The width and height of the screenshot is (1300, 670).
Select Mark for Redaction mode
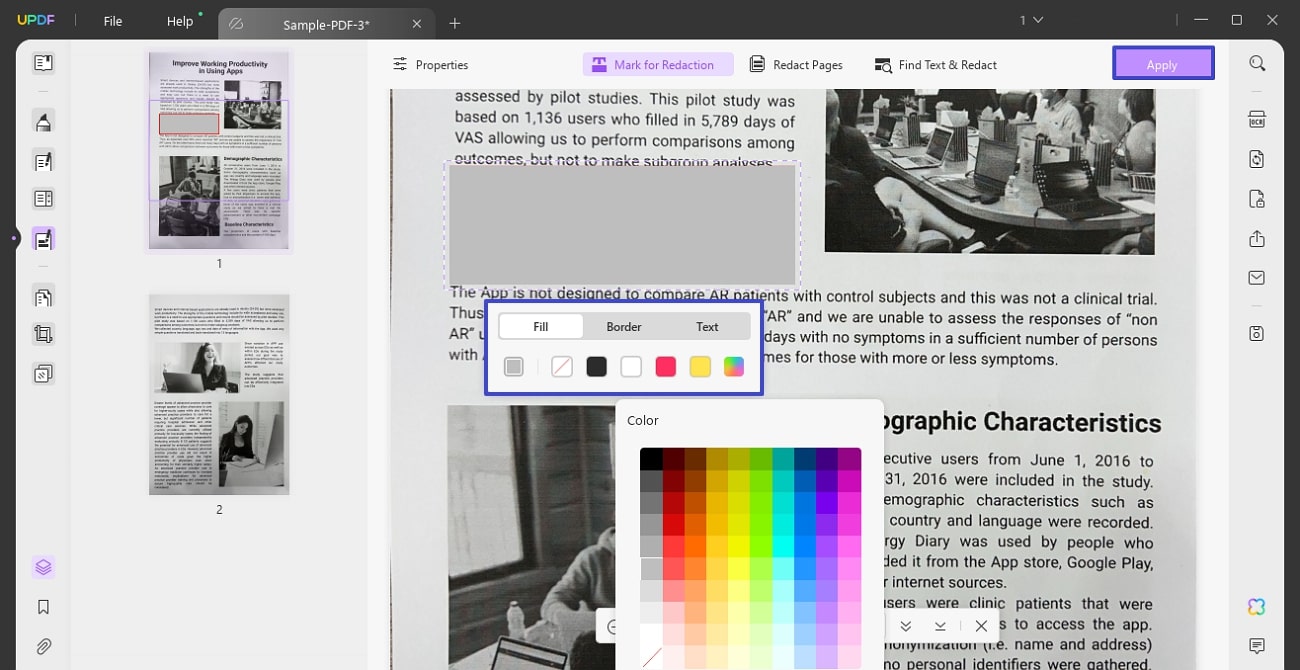pyautogui.click(x=658, y=64)
